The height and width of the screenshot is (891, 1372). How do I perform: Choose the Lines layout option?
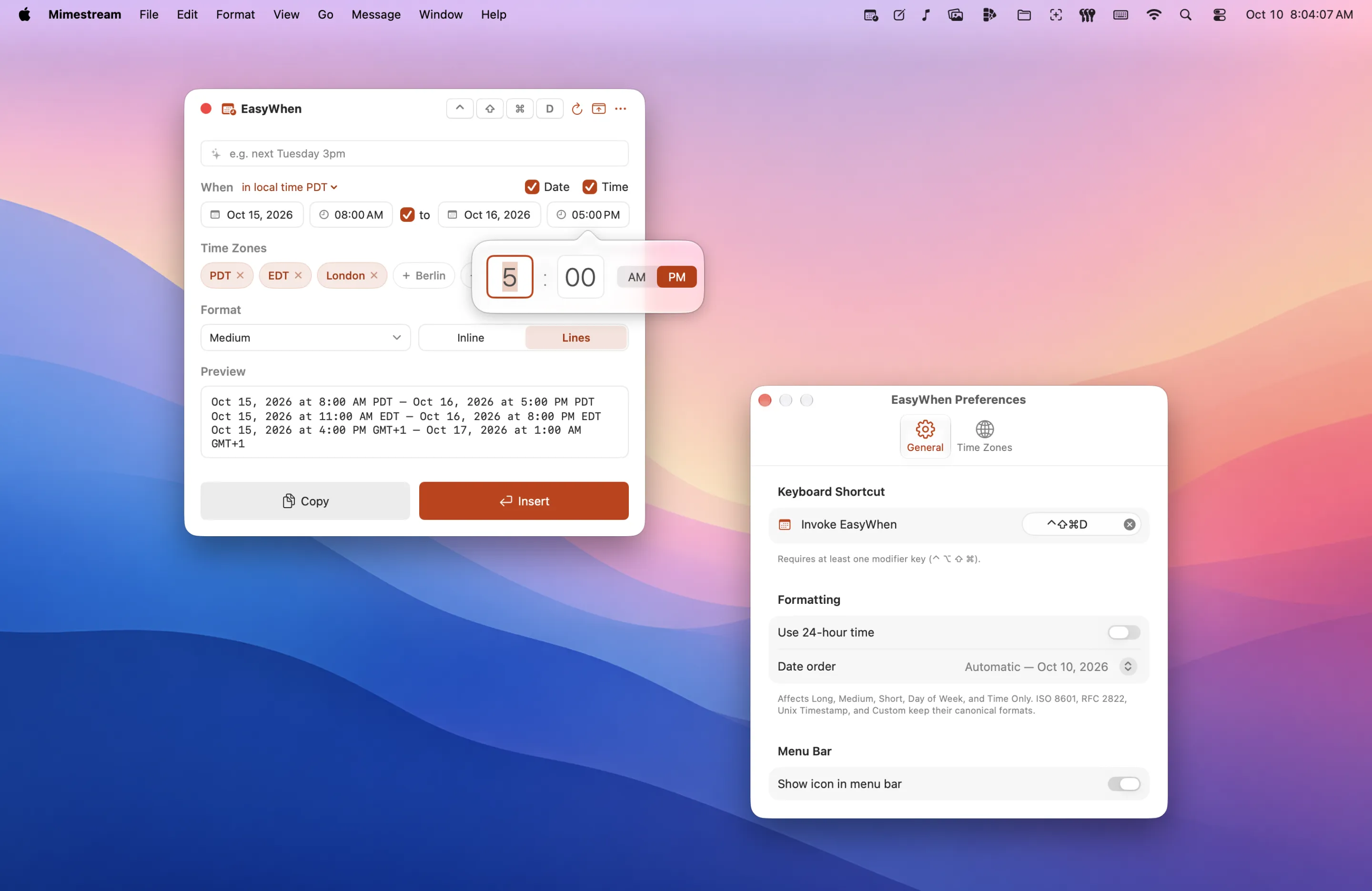575,338
